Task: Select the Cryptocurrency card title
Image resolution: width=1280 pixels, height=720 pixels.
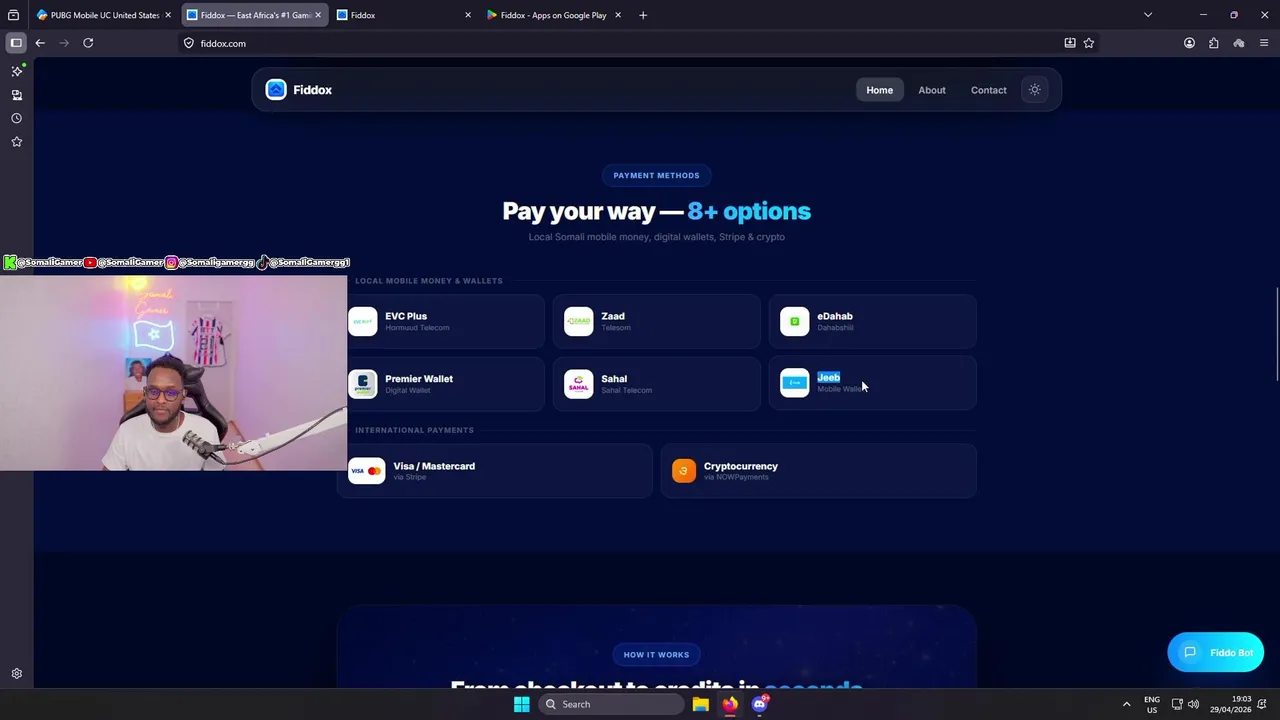Action: (x=741, y=466)
